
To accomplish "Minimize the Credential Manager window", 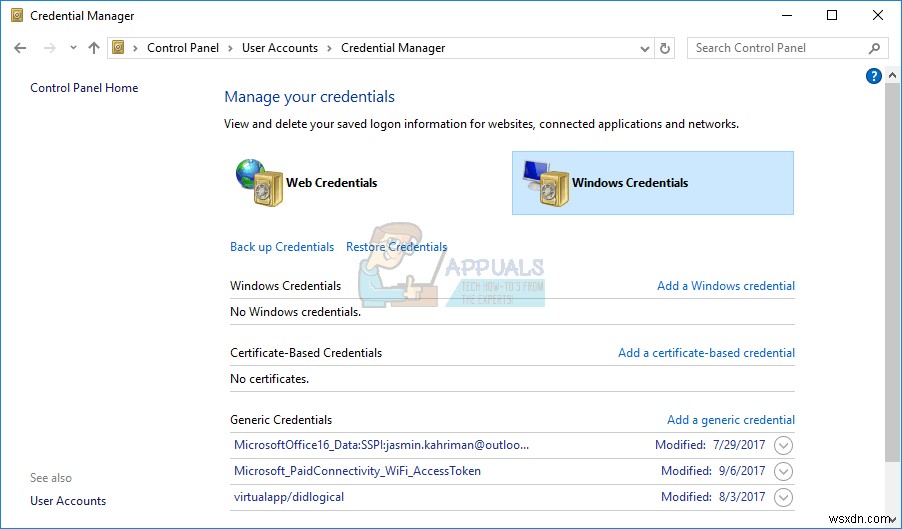I will coord(786,16).
